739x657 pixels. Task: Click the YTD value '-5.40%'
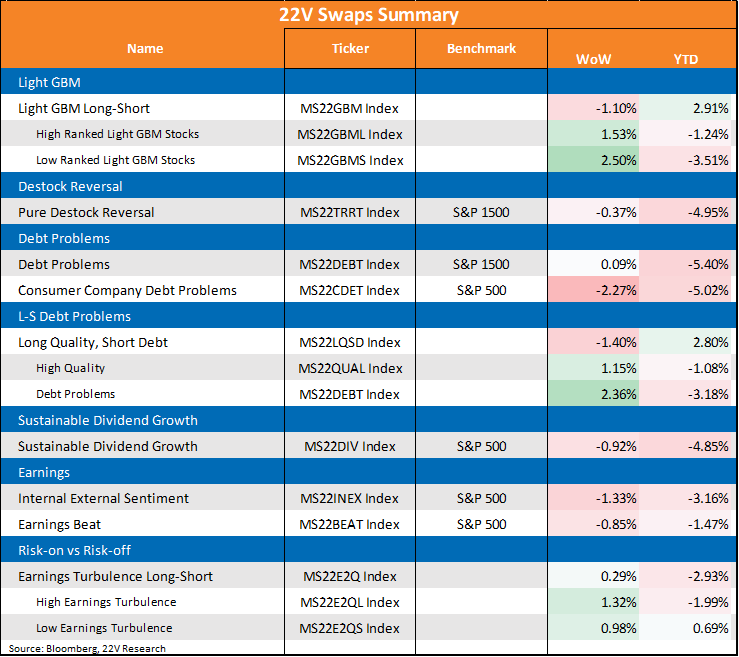click(708, 264)
